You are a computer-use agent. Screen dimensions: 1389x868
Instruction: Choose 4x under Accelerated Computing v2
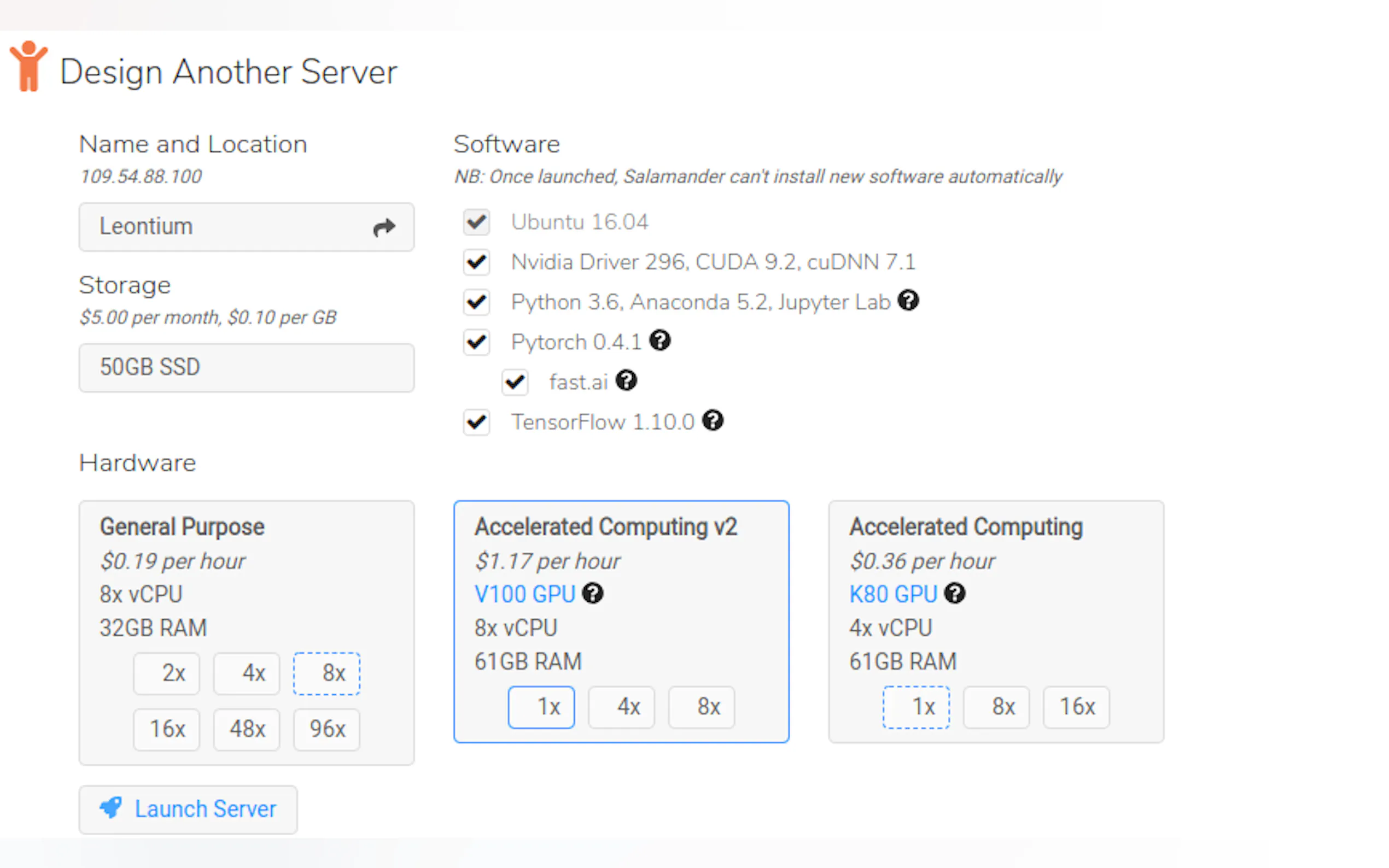pyautogui.click(x=621, y=707)
